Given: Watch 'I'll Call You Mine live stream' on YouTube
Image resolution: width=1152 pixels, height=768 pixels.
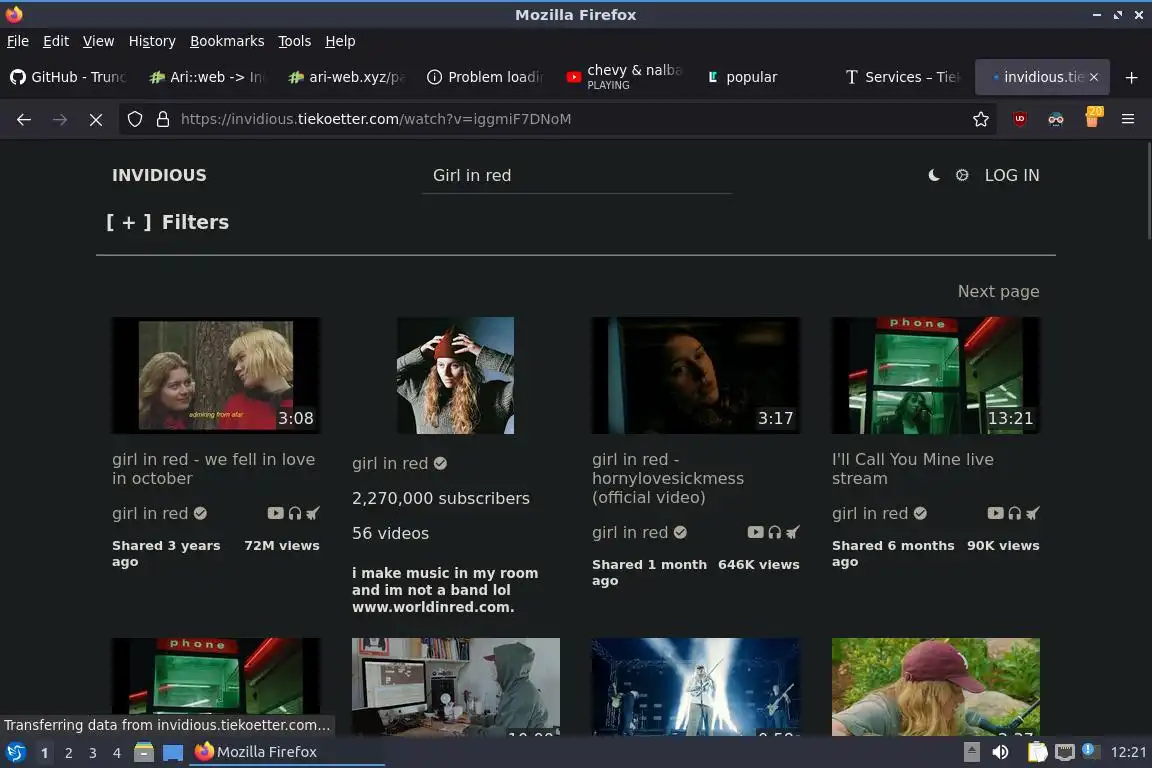Looking at the screenshot, I should (996, 514).
